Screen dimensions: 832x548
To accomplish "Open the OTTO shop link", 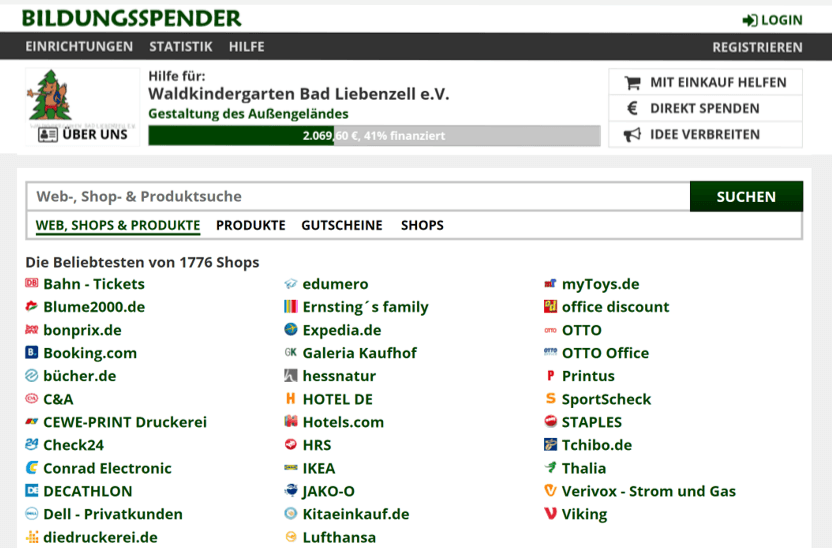I will click(x=582, y=330).
